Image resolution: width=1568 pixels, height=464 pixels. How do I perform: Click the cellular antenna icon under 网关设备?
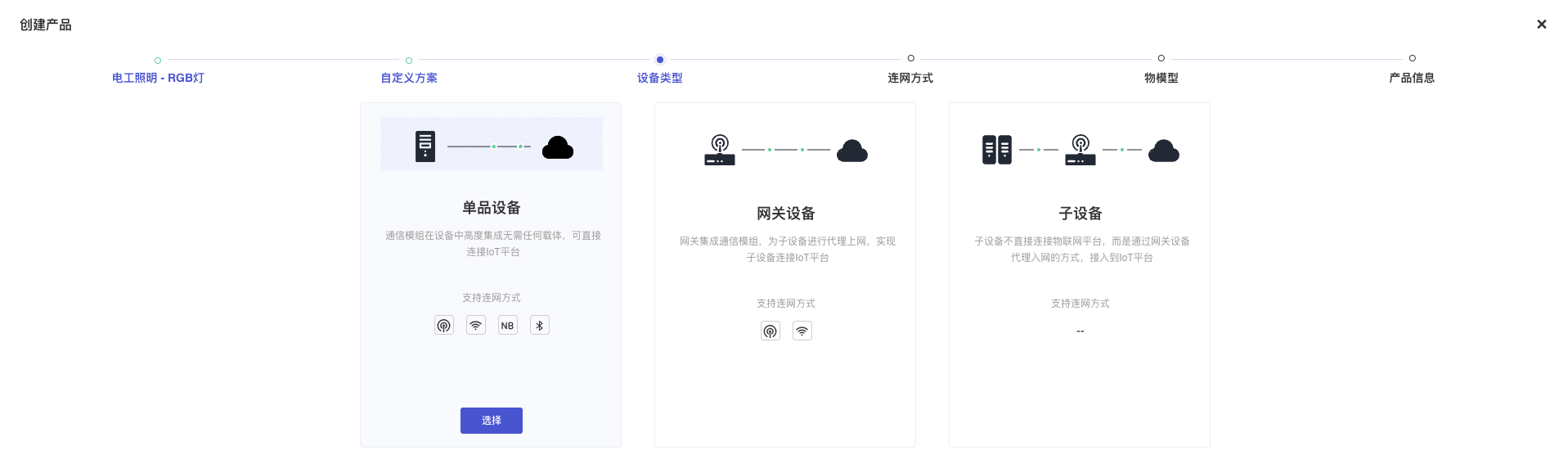tap(770, 331)
